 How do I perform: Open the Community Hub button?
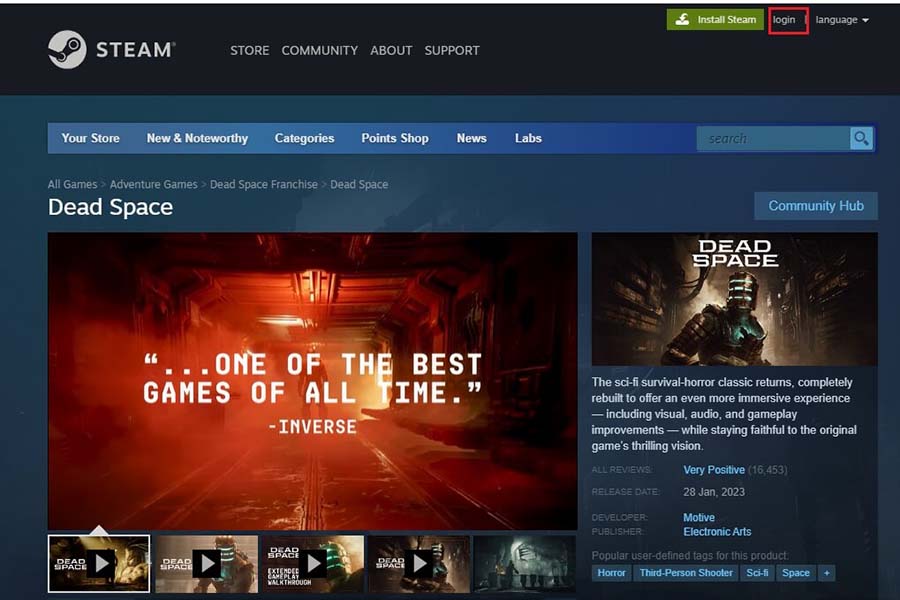click(816, 206)
